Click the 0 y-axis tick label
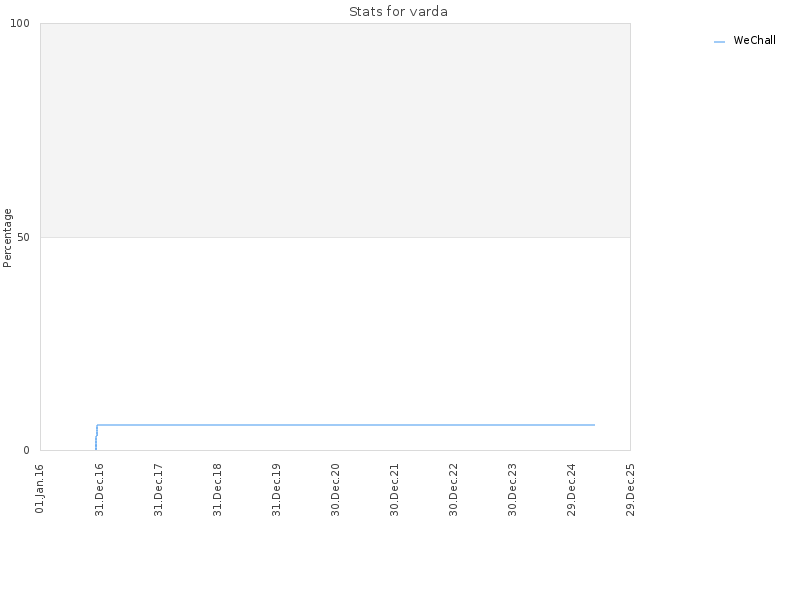This screenshot has width=800, height=600. 27,450
